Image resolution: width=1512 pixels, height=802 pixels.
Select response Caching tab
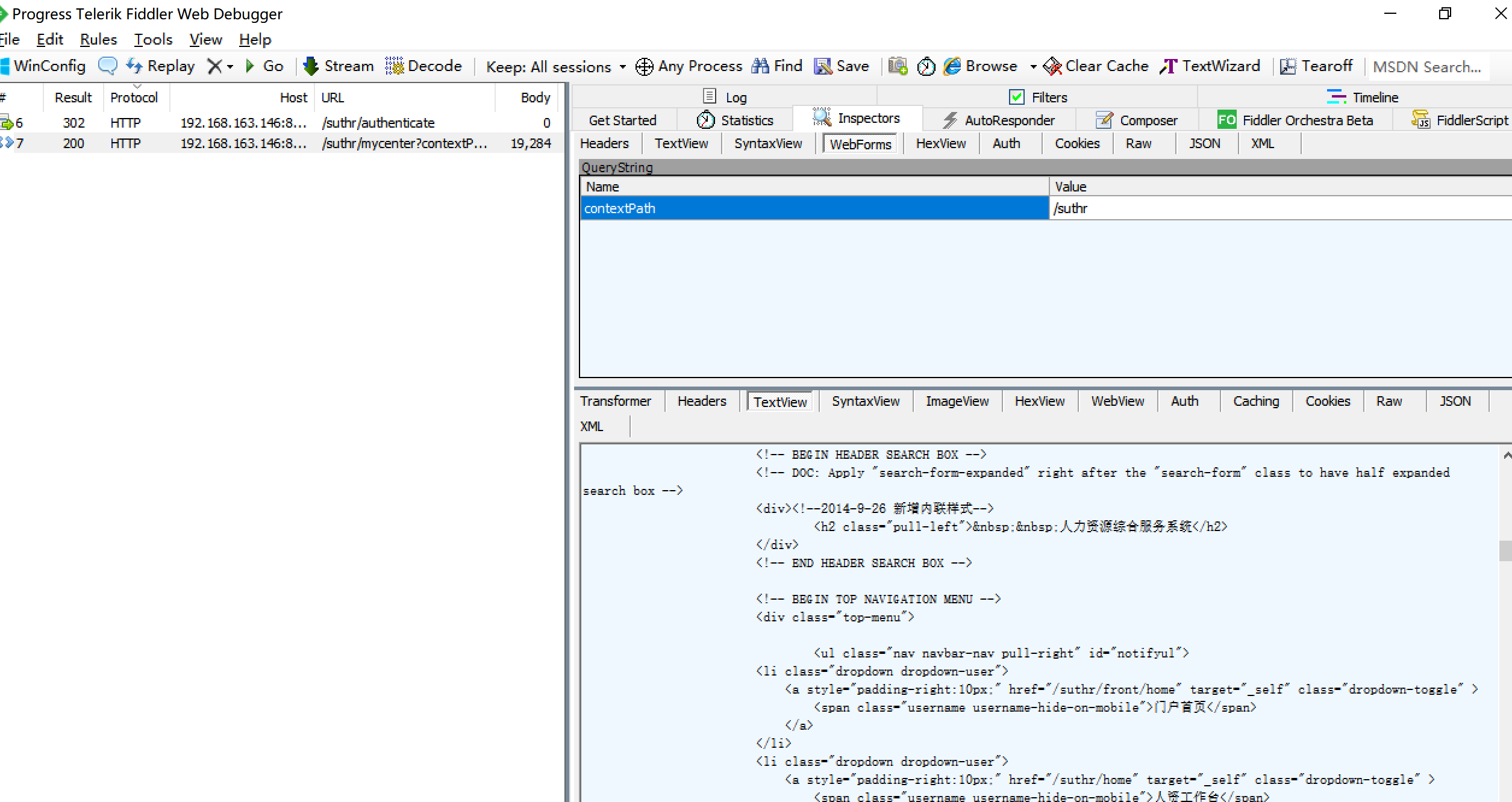1256,402
